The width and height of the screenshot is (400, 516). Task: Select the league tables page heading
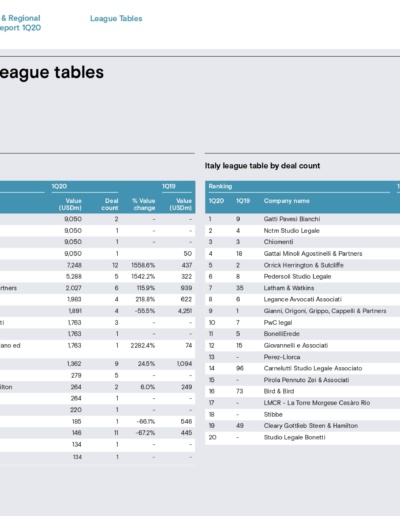coord(52,73)
